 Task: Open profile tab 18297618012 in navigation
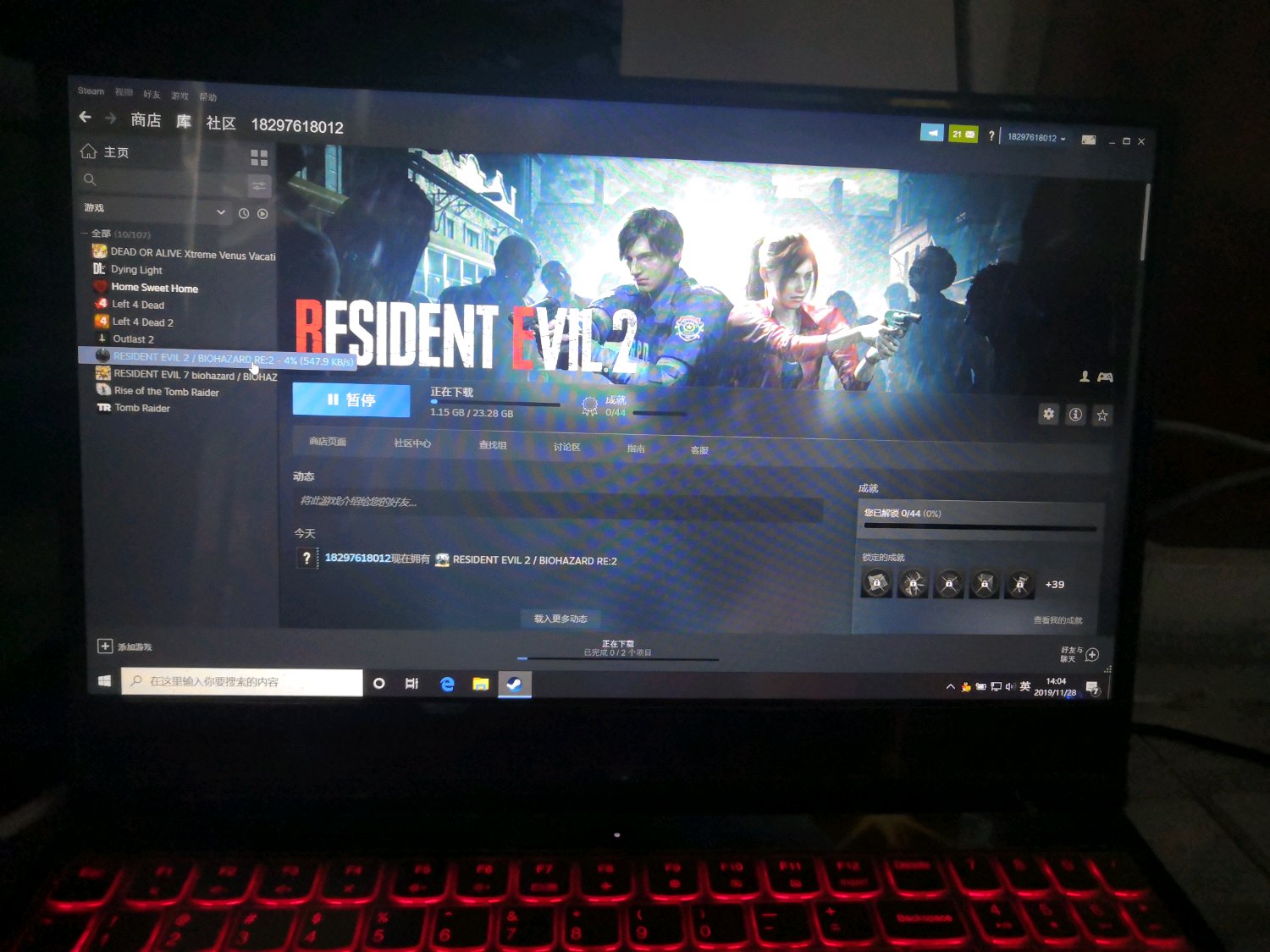(x=297, y=127)
